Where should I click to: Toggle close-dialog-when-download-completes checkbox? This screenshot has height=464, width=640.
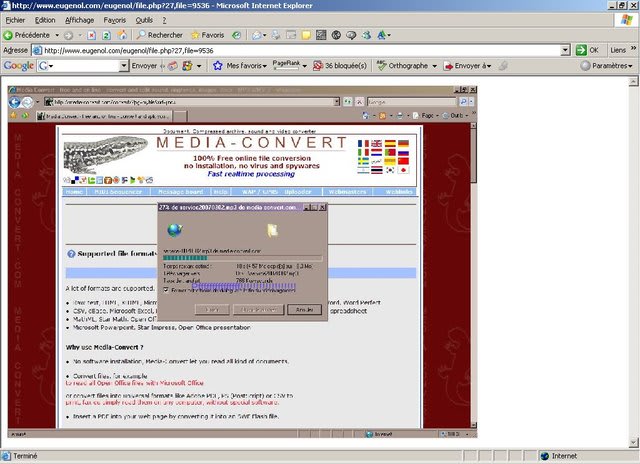167,288
